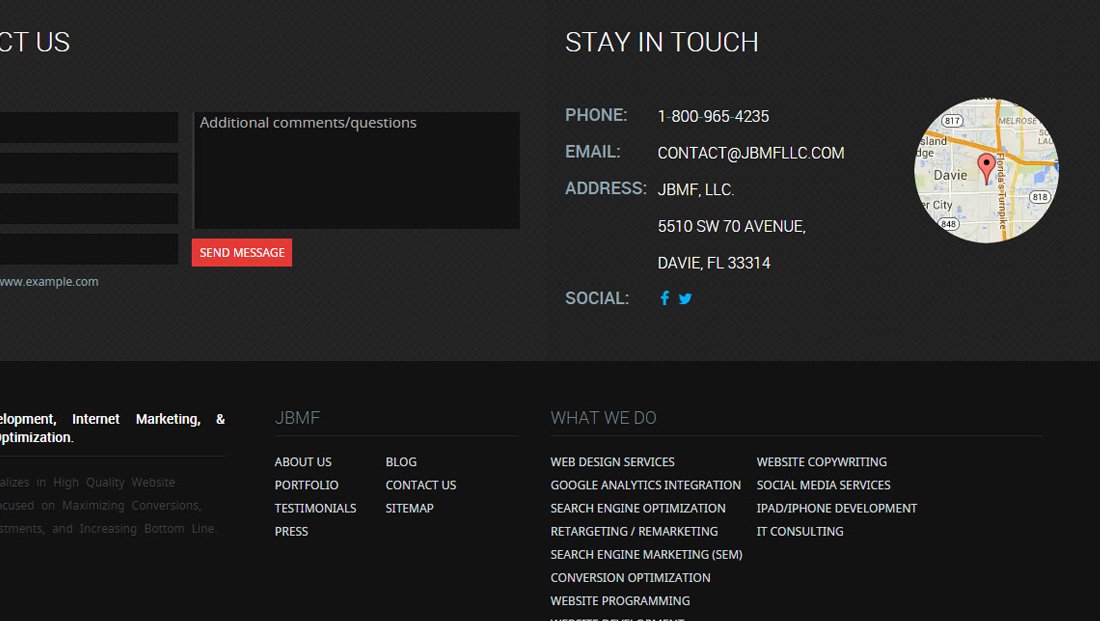Open the Contact Us footer link

tap(421, 485)
